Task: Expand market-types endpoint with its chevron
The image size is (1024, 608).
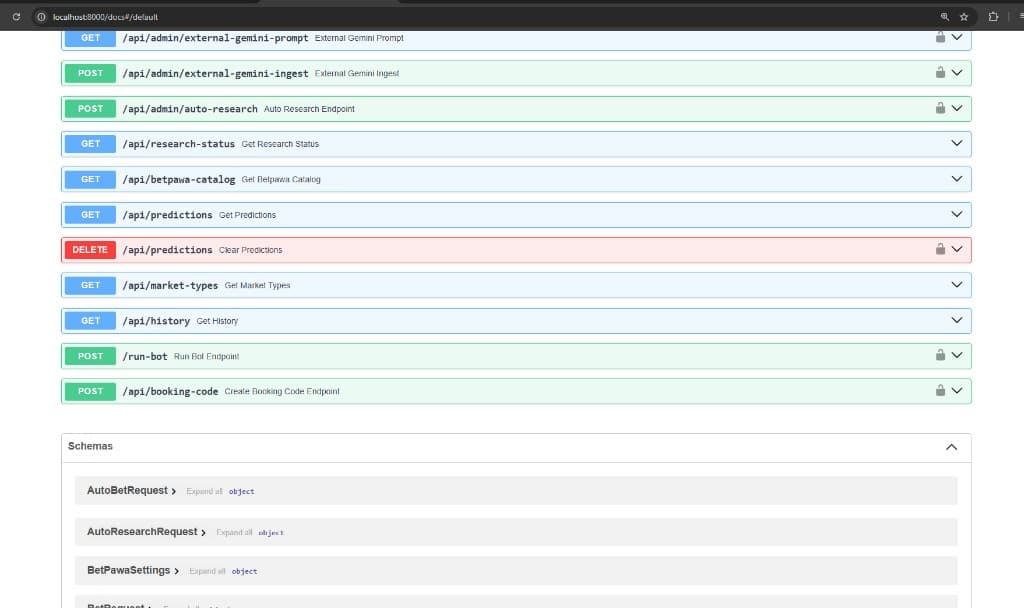Action: [x=957, y=284]
